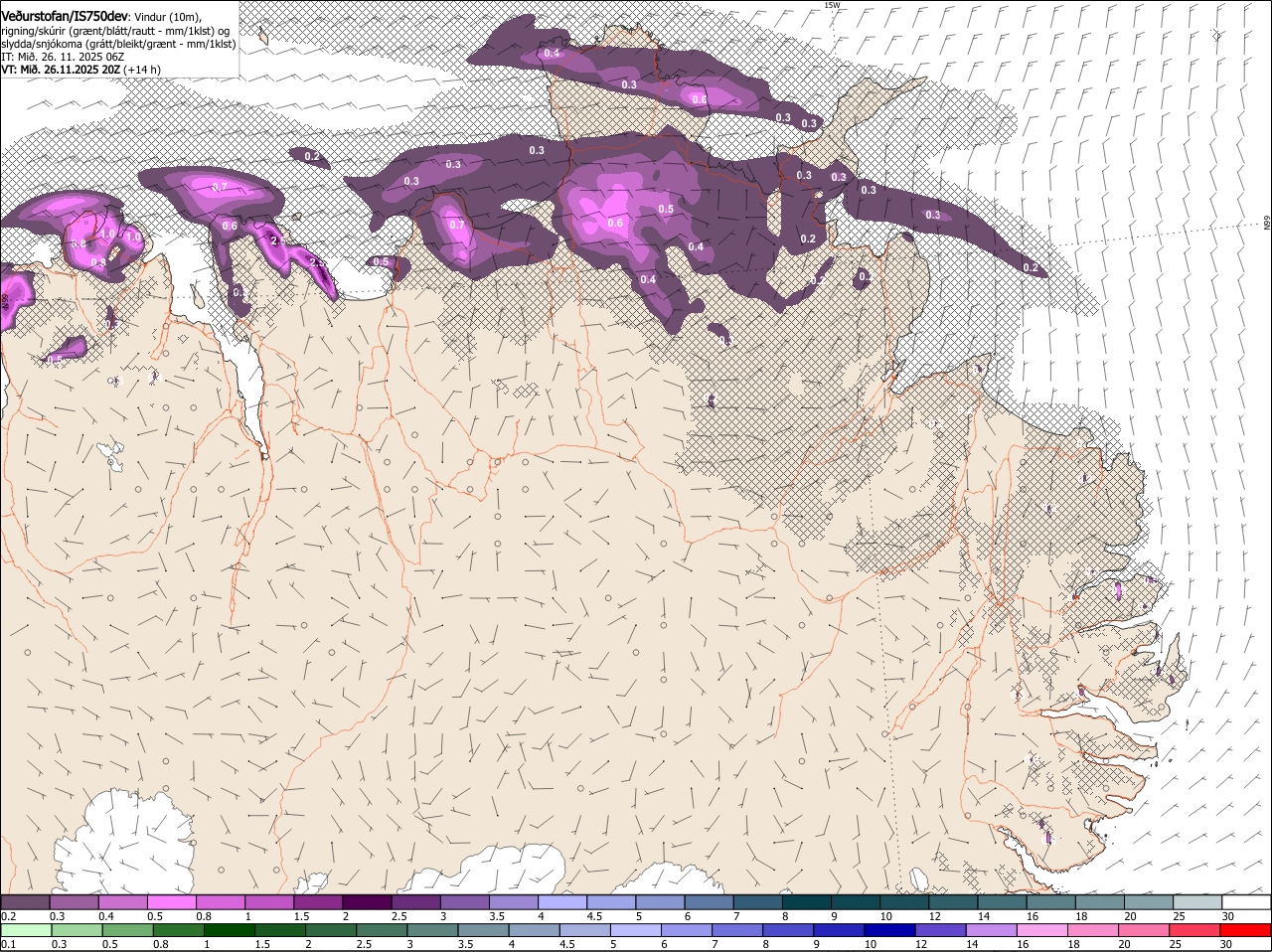This screenshot has height=952, width=1272.
Task: Click the 15W longitude label at top edge
Action: click(x=832, y=5)
